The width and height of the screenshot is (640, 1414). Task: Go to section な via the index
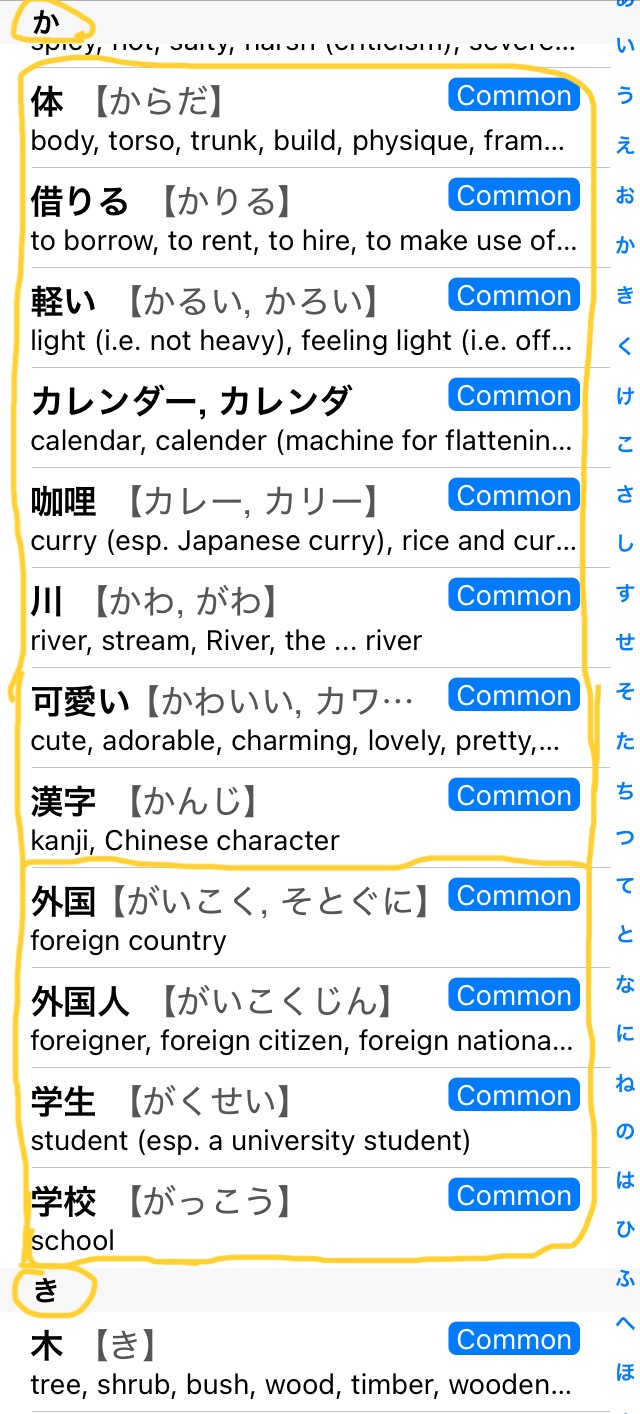pyautogui.click(x=625, y=985)
